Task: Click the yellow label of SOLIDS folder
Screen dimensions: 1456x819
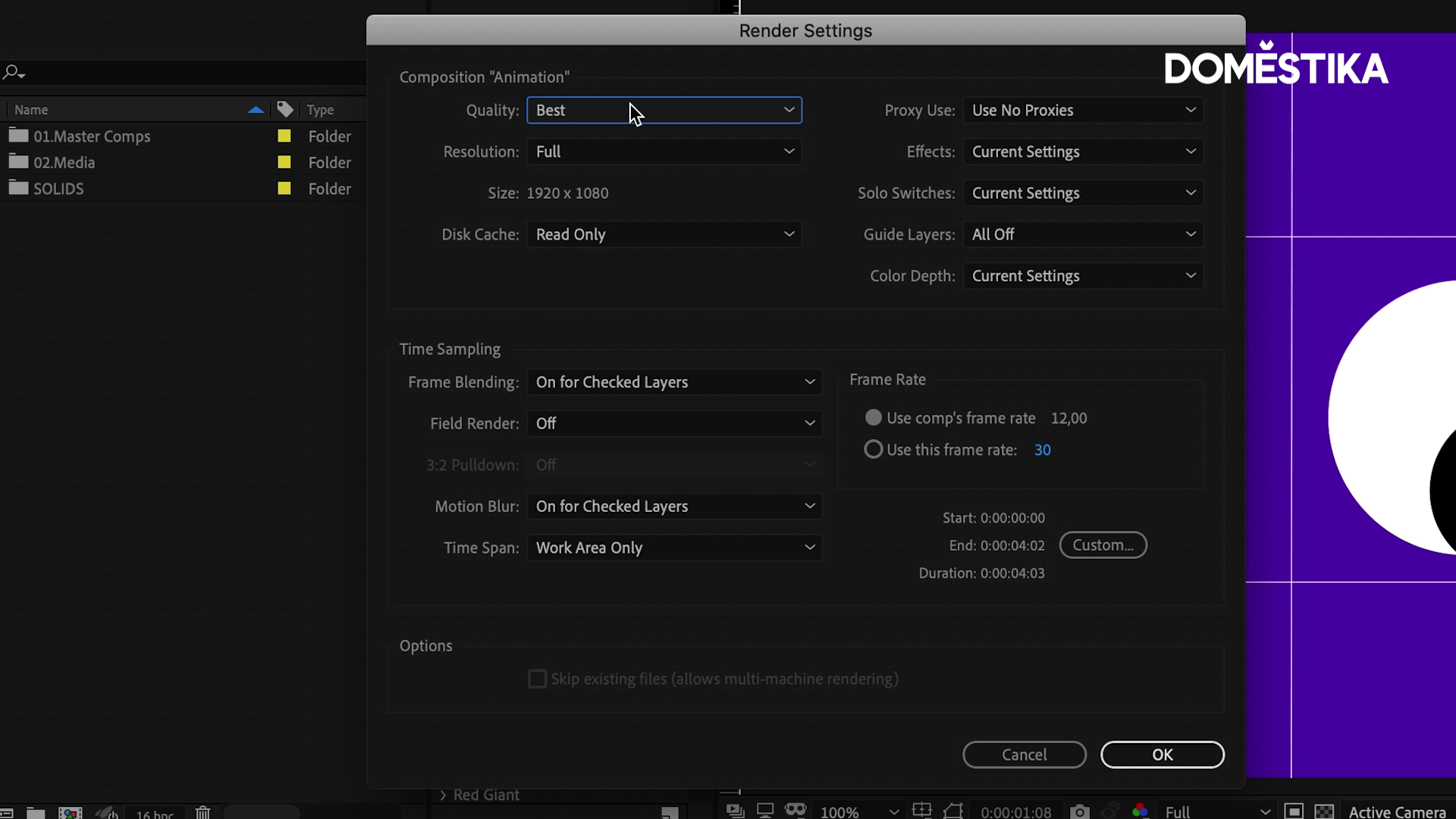Action: pyautogui.click(x=284, y=189)
